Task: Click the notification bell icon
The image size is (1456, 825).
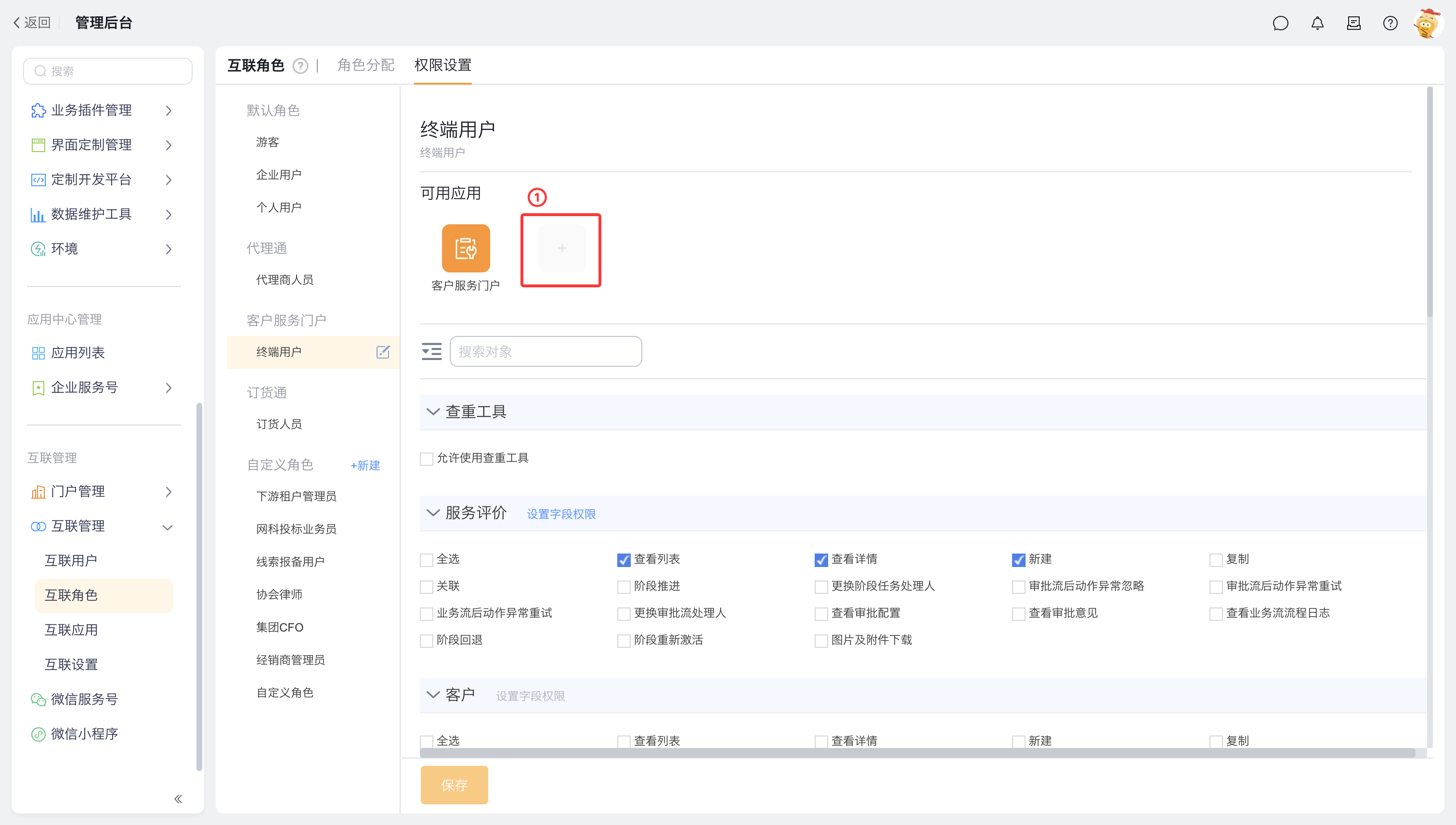Action: [1317, 23]
